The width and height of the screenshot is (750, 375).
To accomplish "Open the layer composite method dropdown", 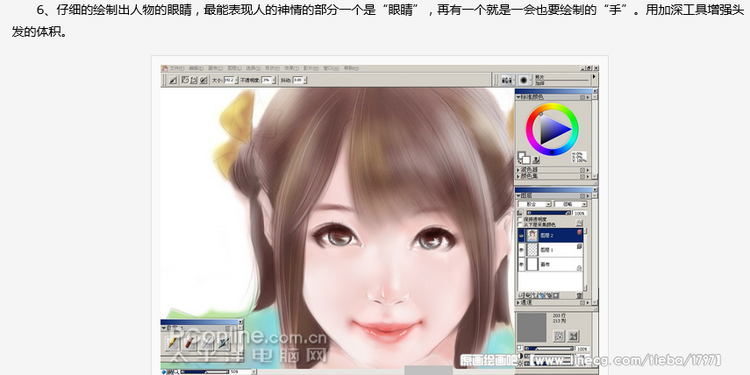I will [534, 204].
